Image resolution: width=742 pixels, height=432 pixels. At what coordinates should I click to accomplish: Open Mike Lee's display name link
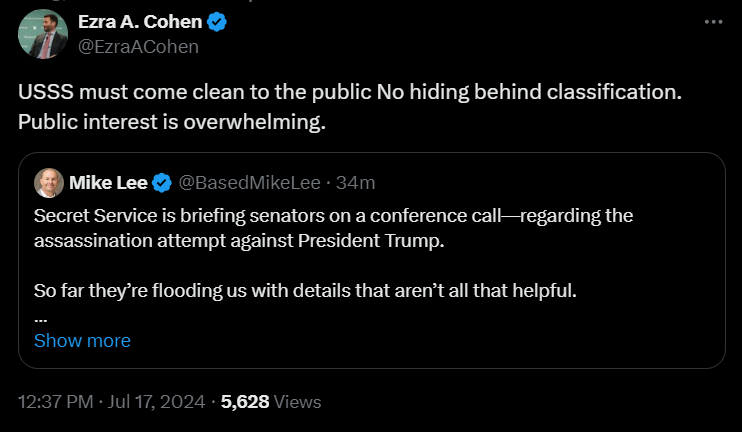[x=107, y=182]
